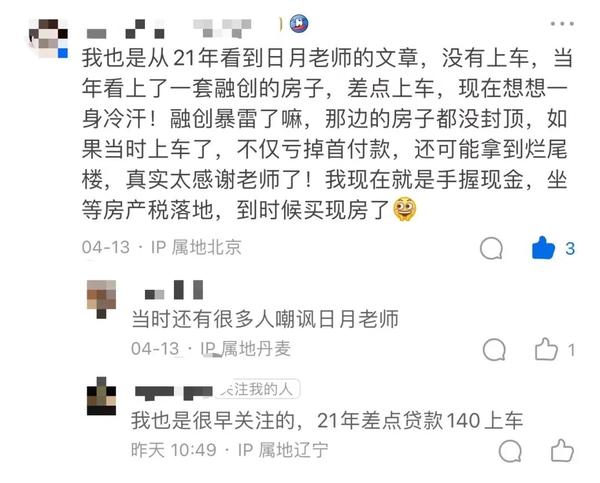Open the top commenter's profile avatar
The height and width of the screenshot is (483, 600).
pyautogui.click(x=49, y=38)
